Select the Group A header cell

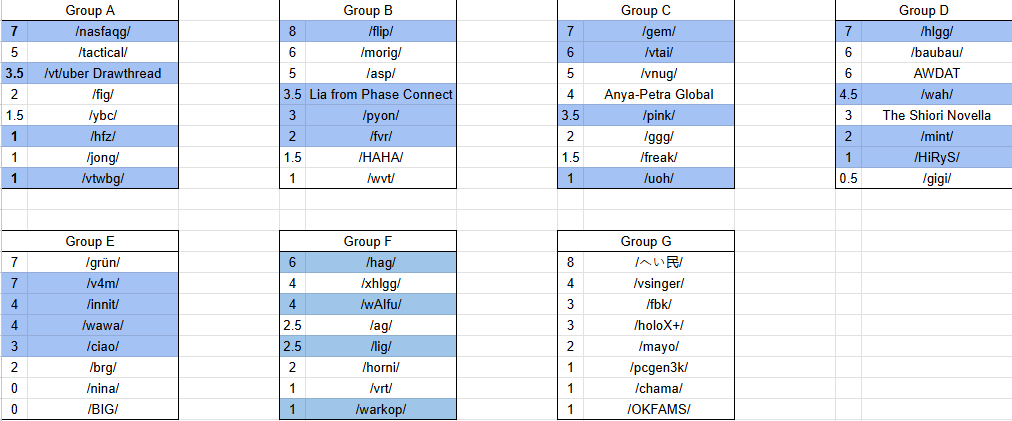click(x=90, y=10)
